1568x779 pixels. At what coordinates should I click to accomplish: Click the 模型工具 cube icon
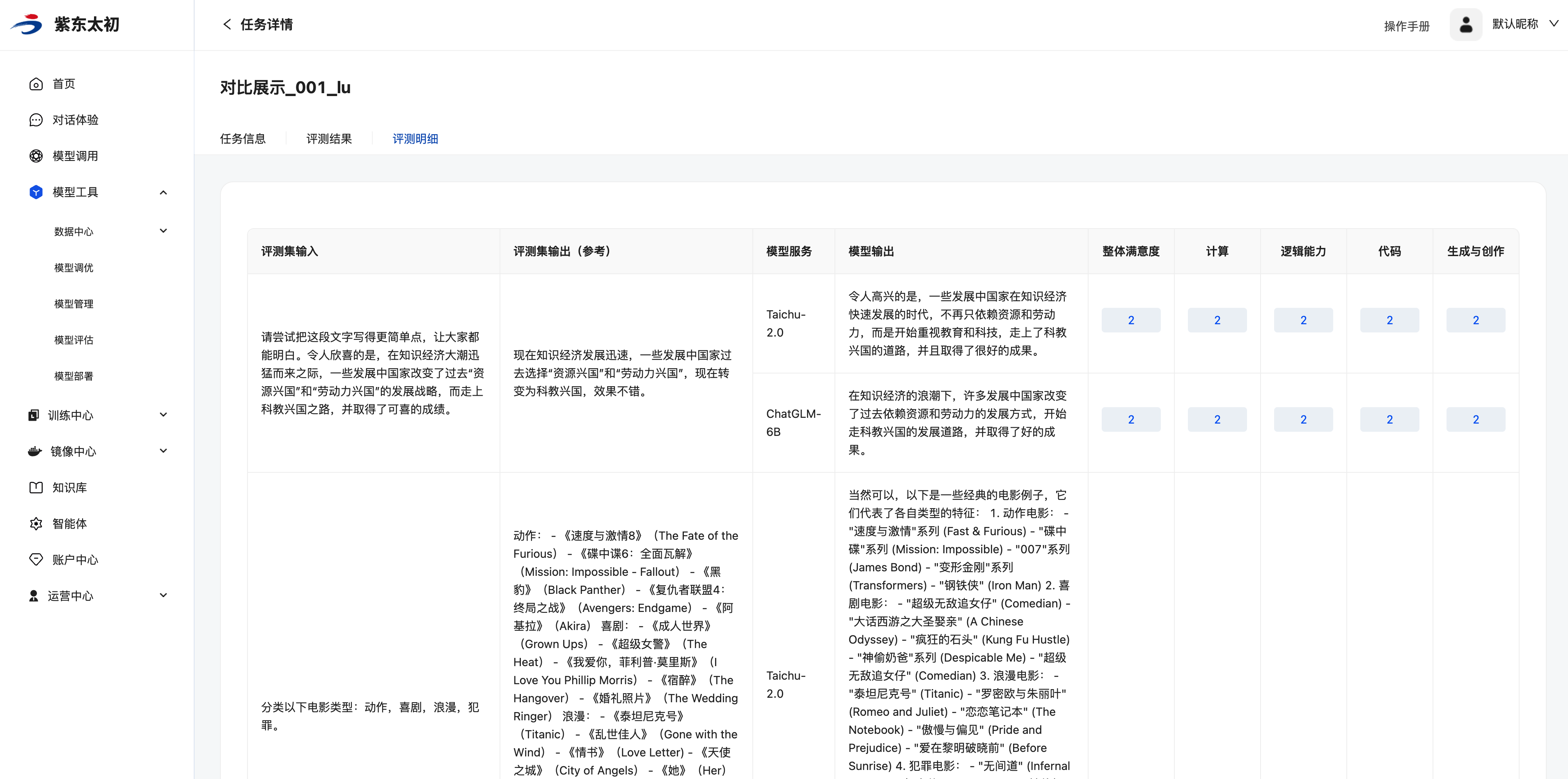36,192
